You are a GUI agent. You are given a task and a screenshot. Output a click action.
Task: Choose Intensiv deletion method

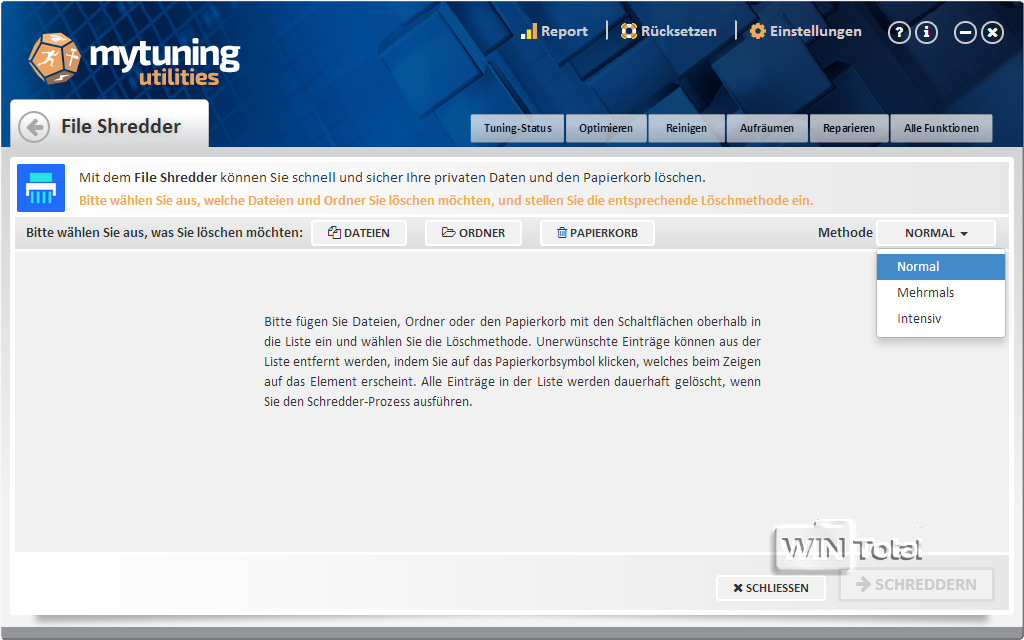coord(940,319)
